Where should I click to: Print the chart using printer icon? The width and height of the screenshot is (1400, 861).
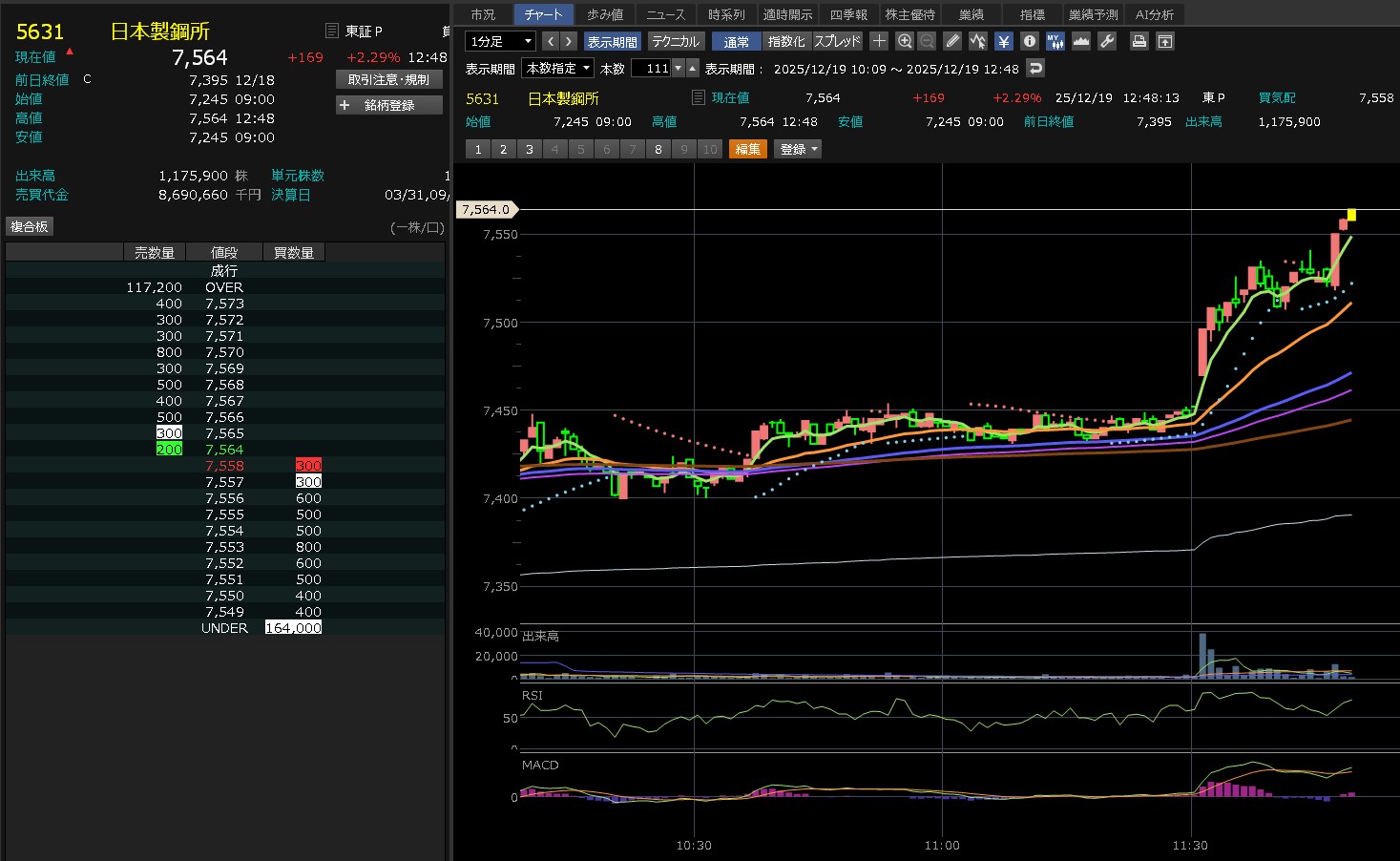[x=1139, y=41]
